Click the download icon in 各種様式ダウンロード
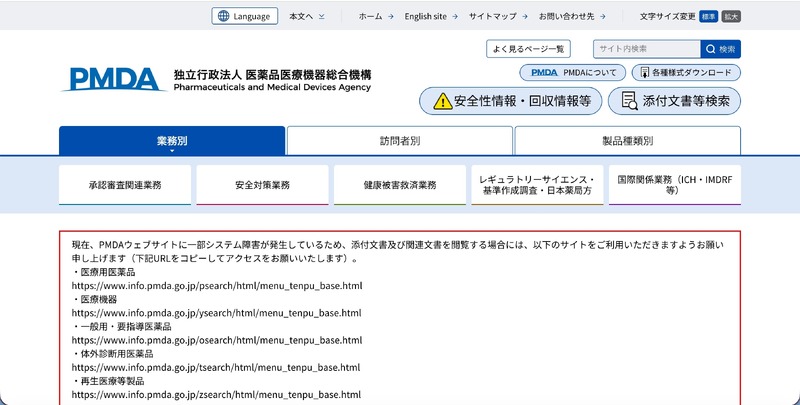The image size is (800, 405). (644, 72)
